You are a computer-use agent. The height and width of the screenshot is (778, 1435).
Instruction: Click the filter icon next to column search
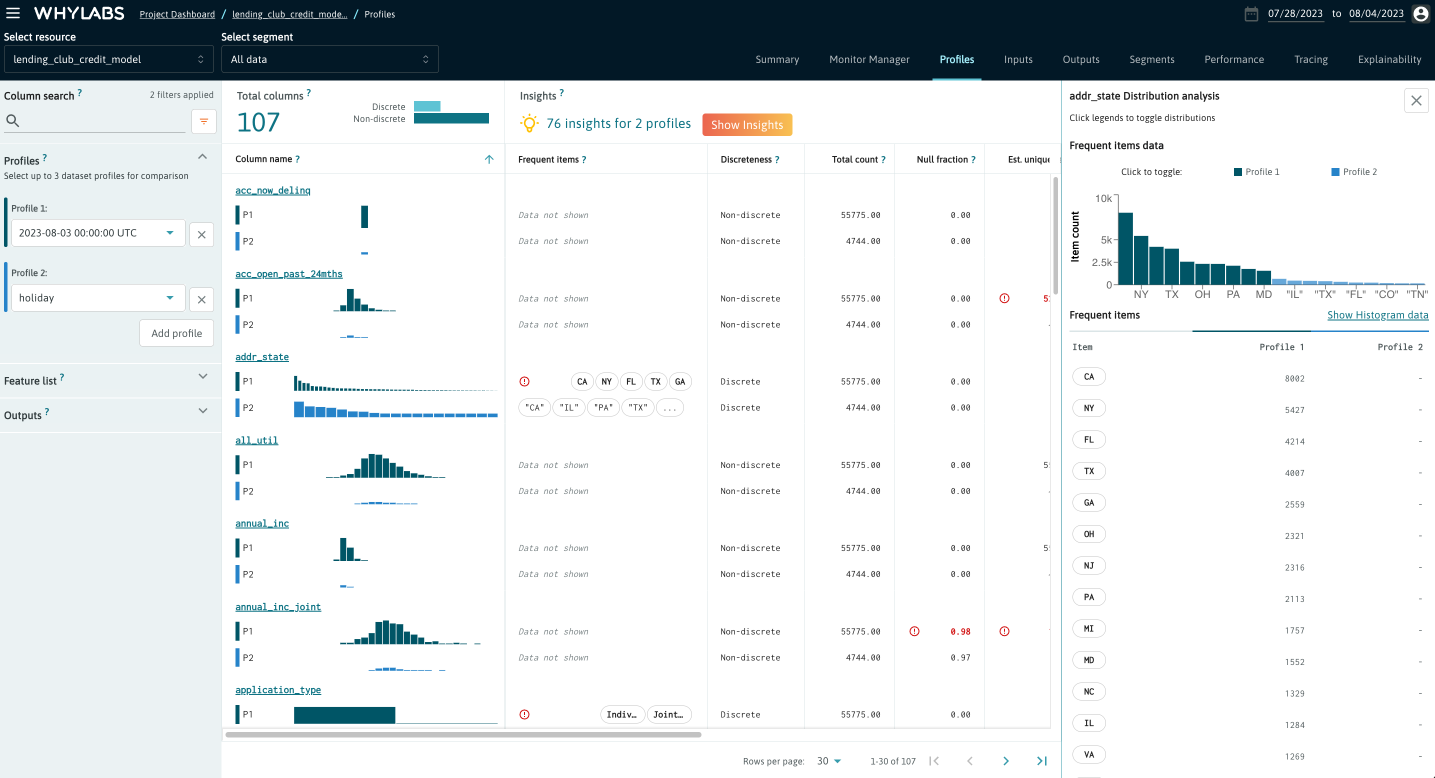tap(203, 121)
